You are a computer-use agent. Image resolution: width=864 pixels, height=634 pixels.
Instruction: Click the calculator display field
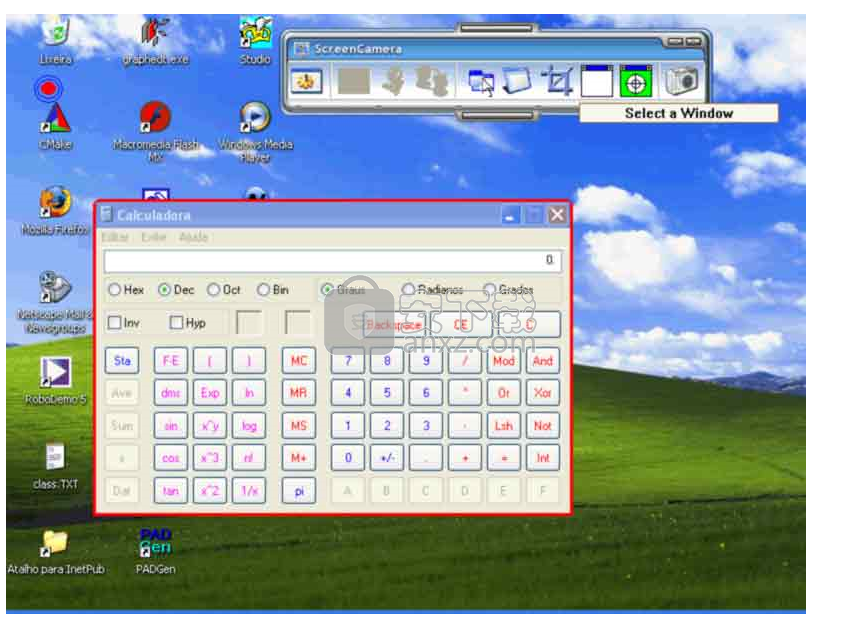pos(333,261)
